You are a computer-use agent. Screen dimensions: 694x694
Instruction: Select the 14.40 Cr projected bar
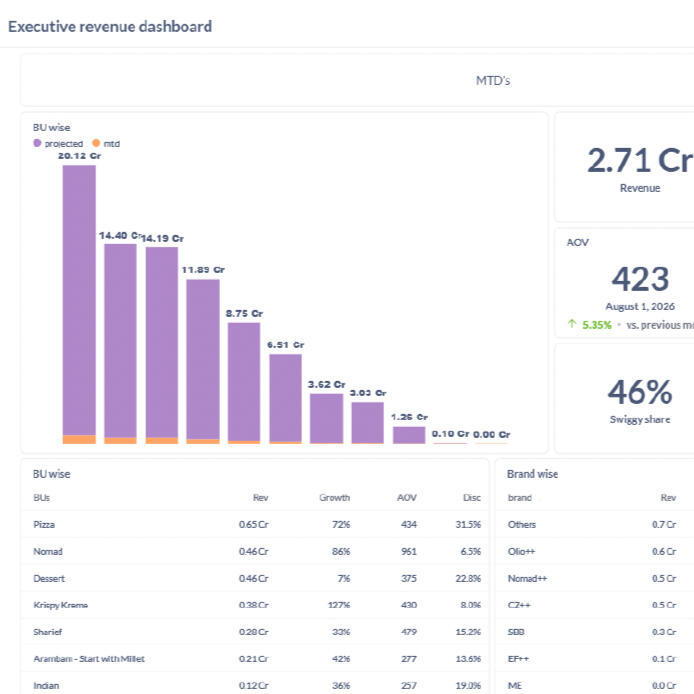click(x=120, y=341)
